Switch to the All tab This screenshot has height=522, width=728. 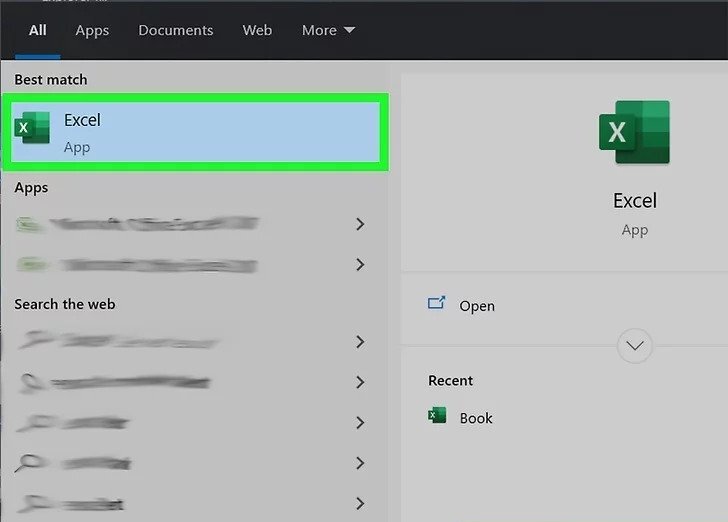(37, 30)
